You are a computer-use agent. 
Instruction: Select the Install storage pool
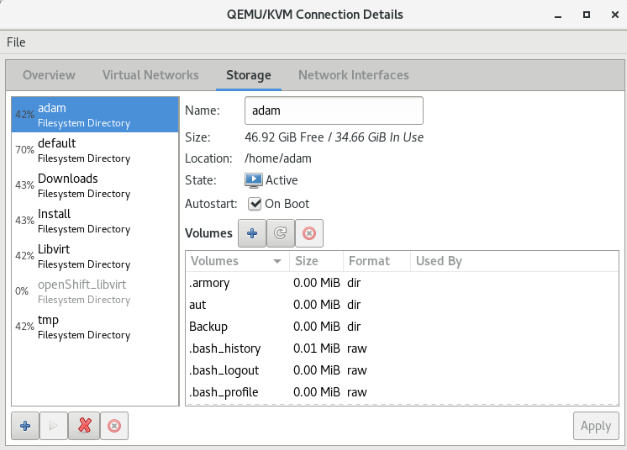pyautogui.click(x=95, y=220)
